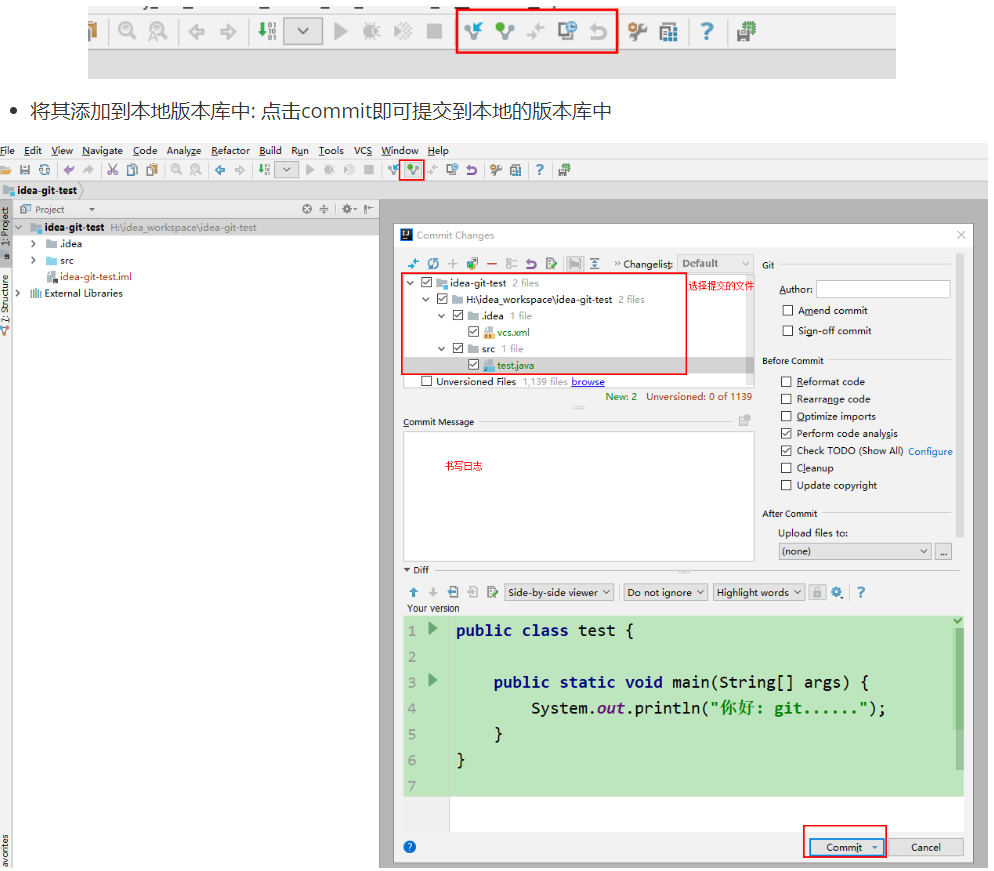The width and height of the screenshot is (994, 871).
Task: Open Settings via the wrench toolbar icon
Action: [496, 170]
